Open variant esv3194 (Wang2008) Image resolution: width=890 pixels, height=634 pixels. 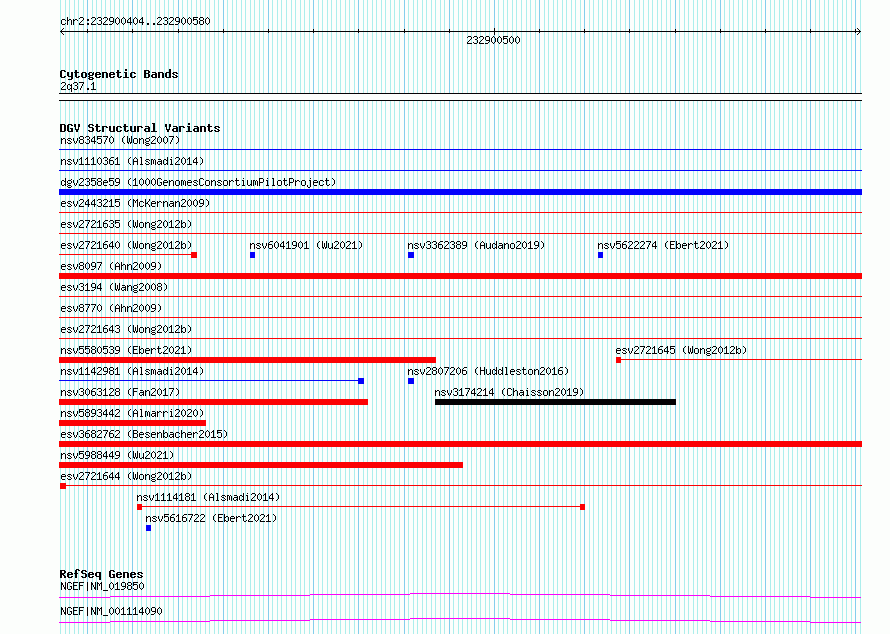point(114,287)
